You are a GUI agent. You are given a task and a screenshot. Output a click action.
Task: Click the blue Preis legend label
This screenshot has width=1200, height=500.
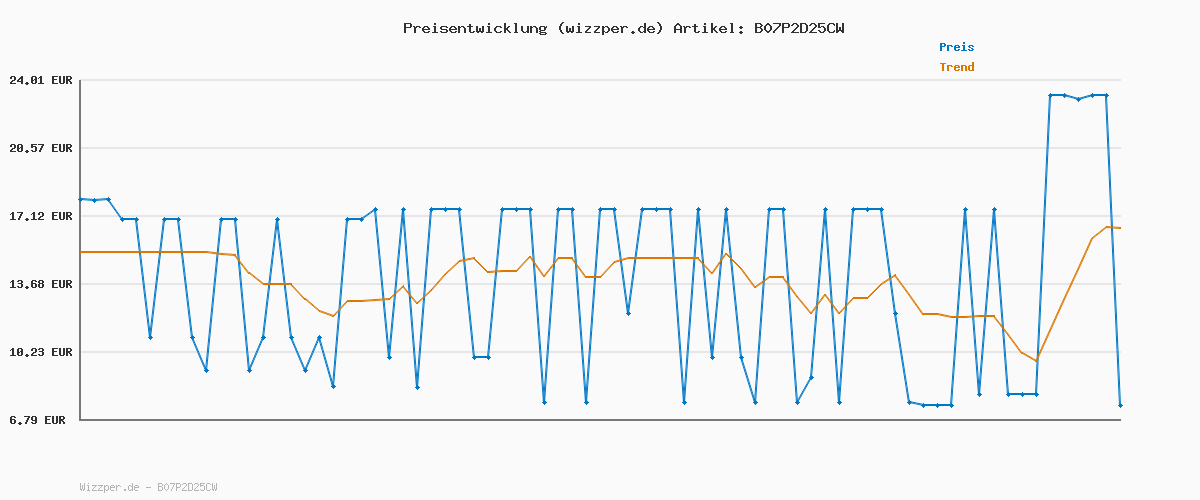pos(956,47)
